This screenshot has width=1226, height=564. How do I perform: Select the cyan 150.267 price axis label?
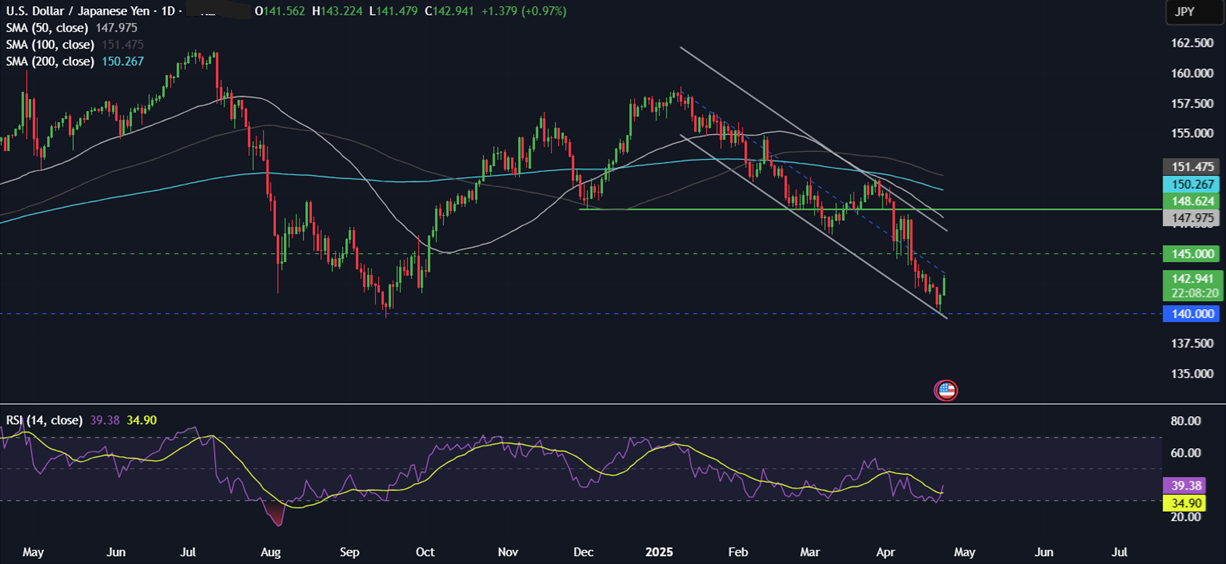(x=1192, y=185)
